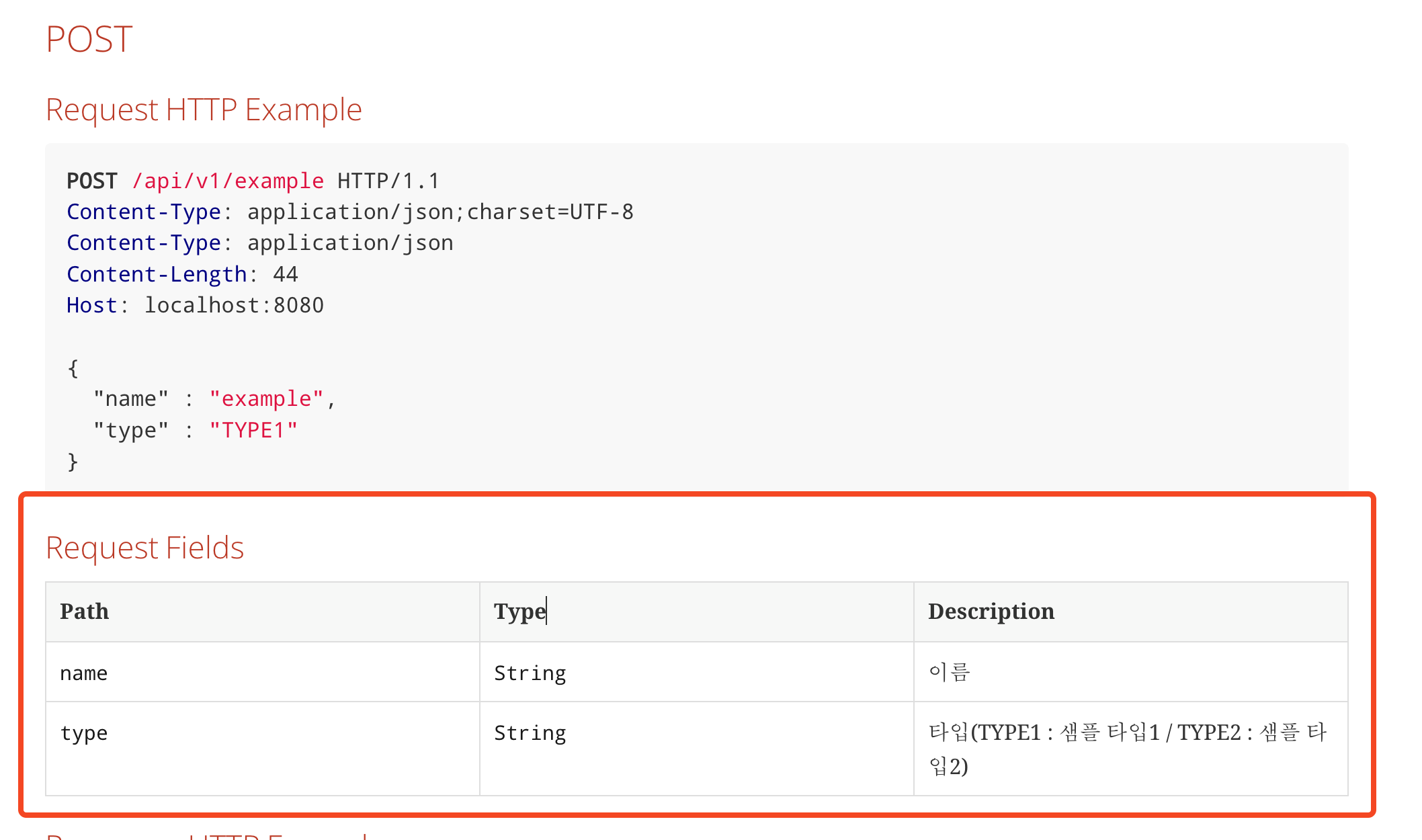Click the Request Fields section heading
Image resolution: width=1422 pixels, height=840 pixels.
tap(144, 547)
